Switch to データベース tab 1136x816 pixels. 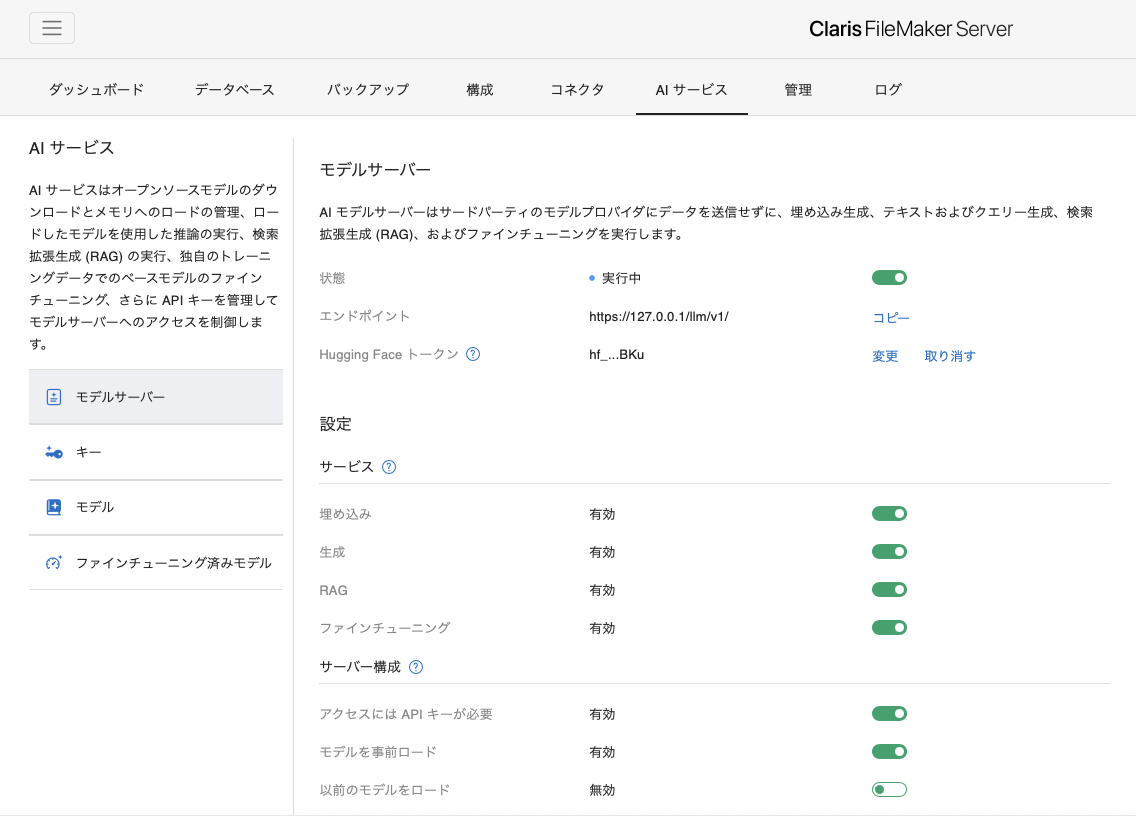(235, 90)
